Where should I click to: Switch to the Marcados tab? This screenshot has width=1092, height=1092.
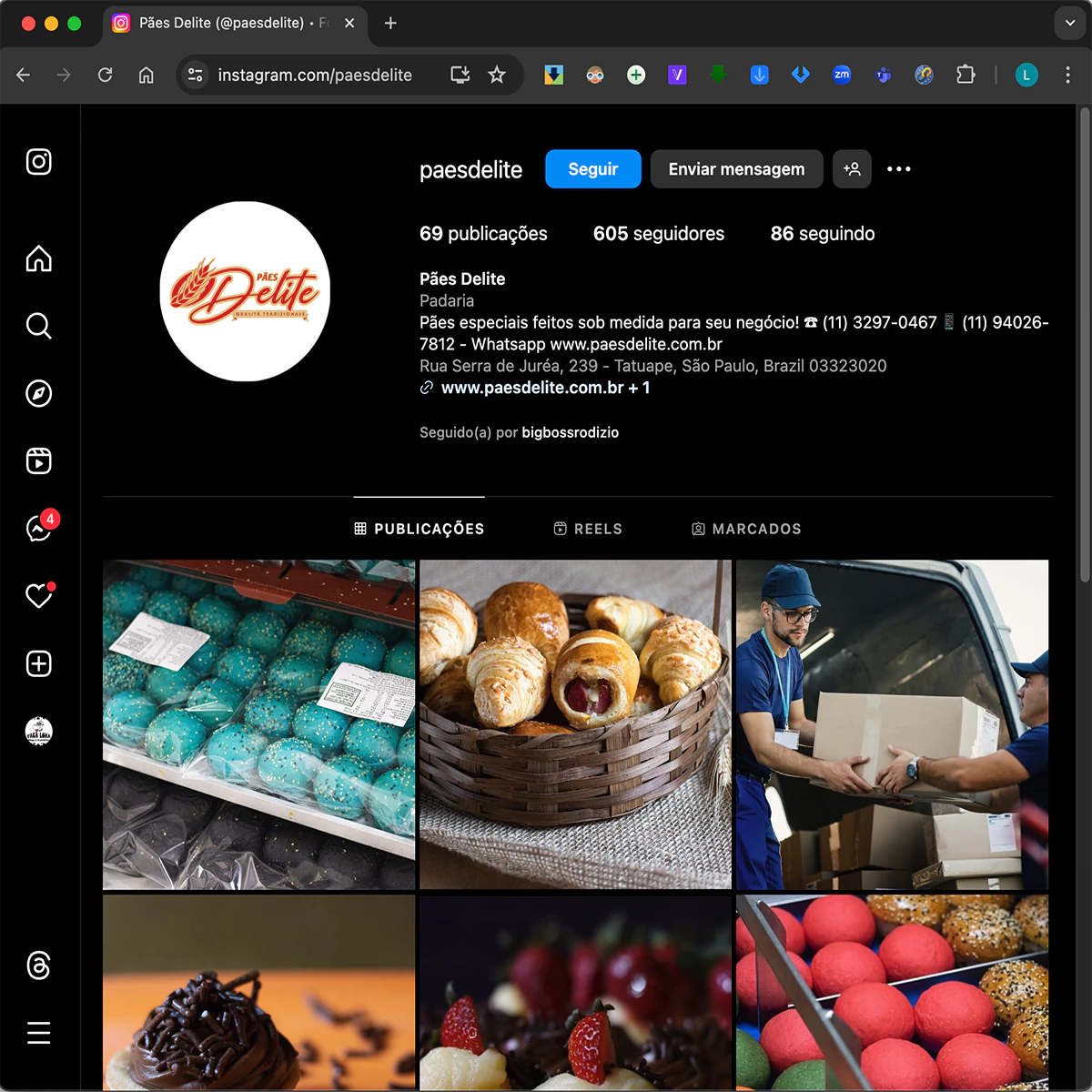[x=746, y=529]
